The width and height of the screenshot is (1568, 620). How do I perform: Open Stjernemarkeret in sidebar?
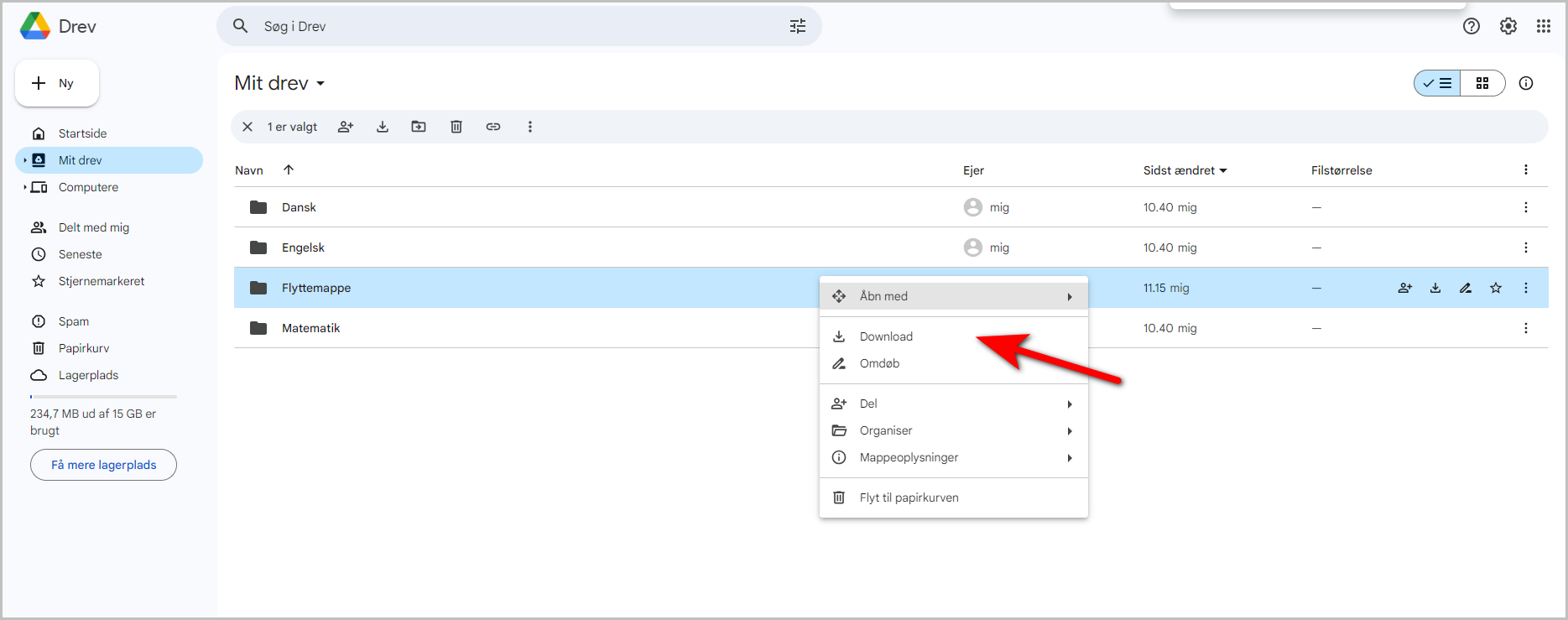click(x=109, y=281)
